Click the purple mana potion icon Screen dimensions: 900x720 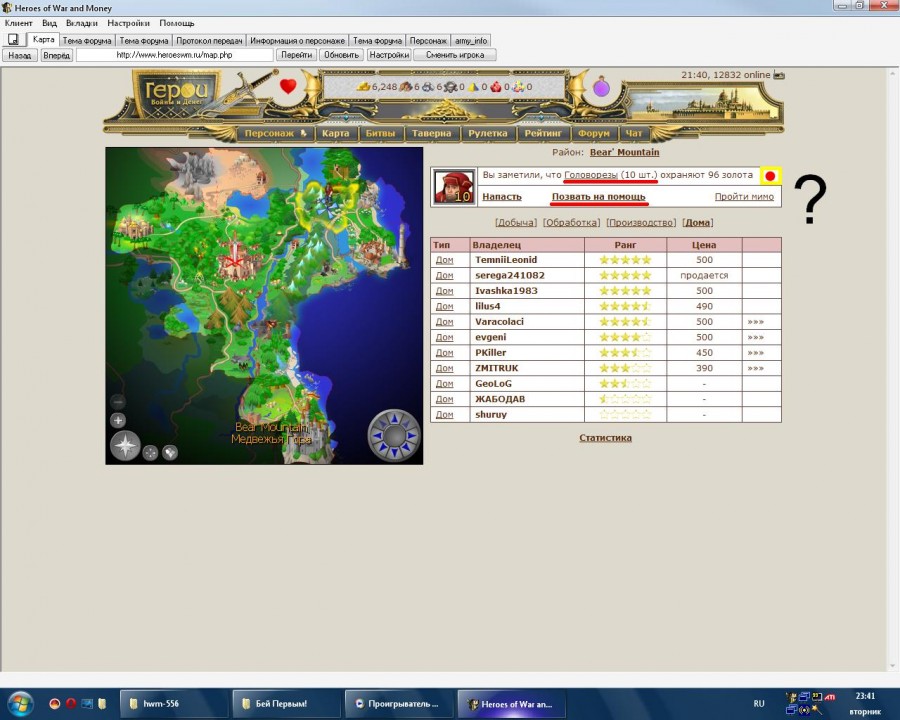point(602,87)
